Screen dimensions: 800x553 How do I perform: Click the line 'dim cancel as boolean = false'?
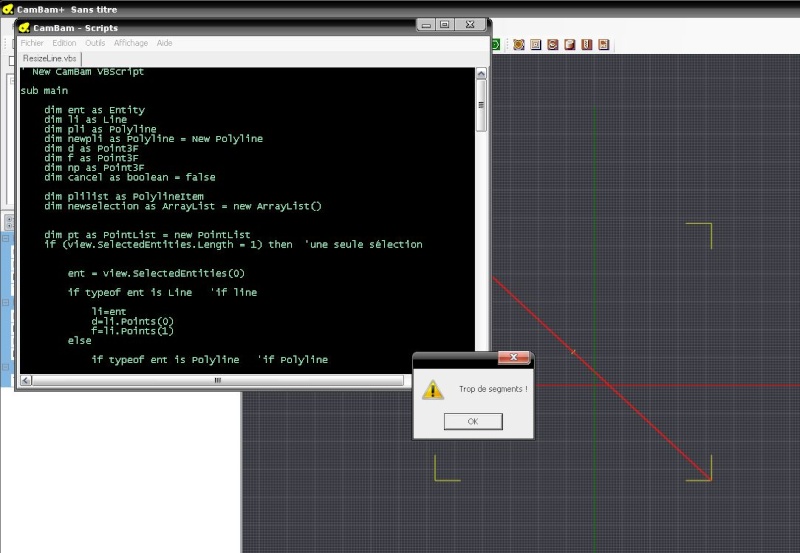tap(130, 178)
